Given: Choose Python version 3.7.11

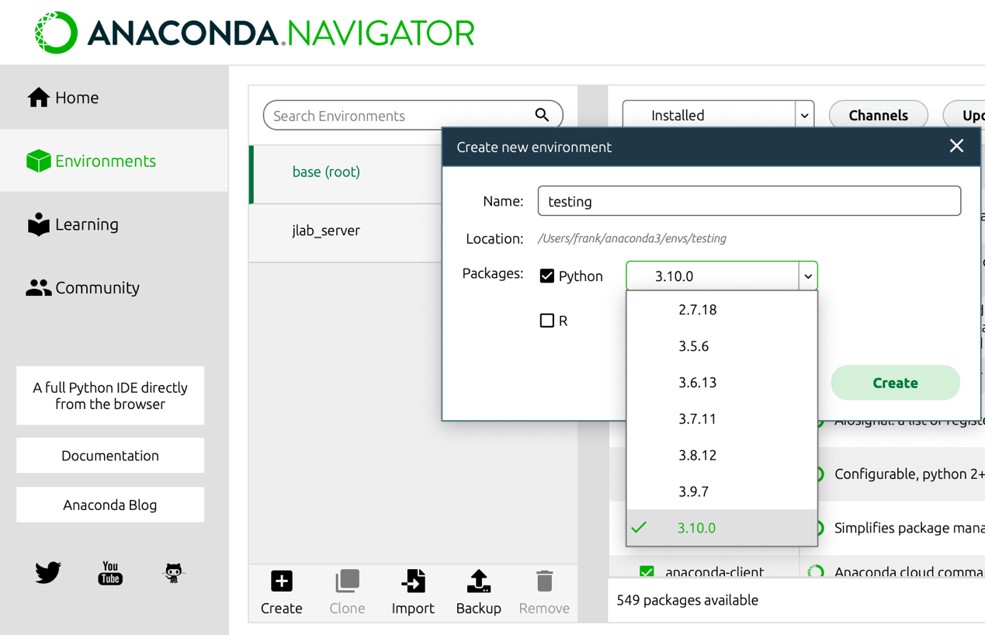Looking at the screenshot, I should tap(722, 419).
